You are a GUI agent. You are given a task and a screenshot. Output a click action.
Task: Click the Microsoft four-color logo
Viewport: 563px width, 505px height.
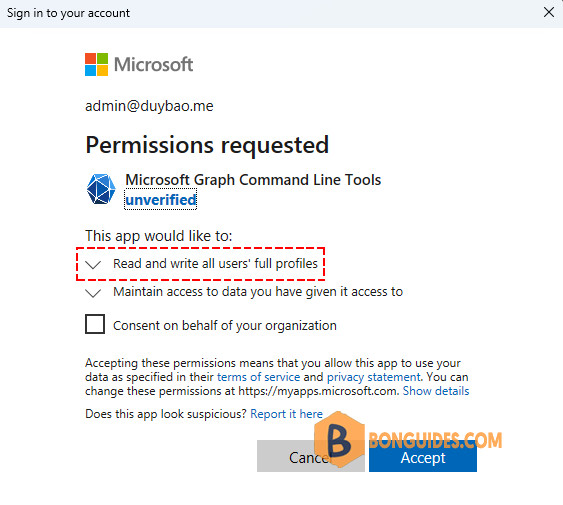[96, 65]
